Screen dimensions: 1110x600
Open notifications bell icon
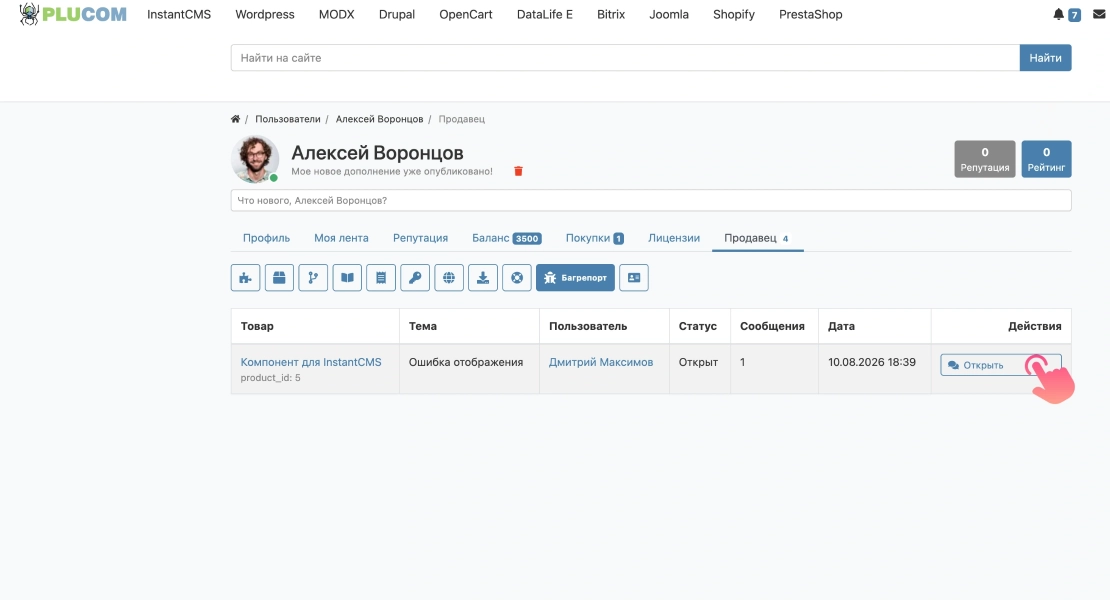coord(1058,14)
